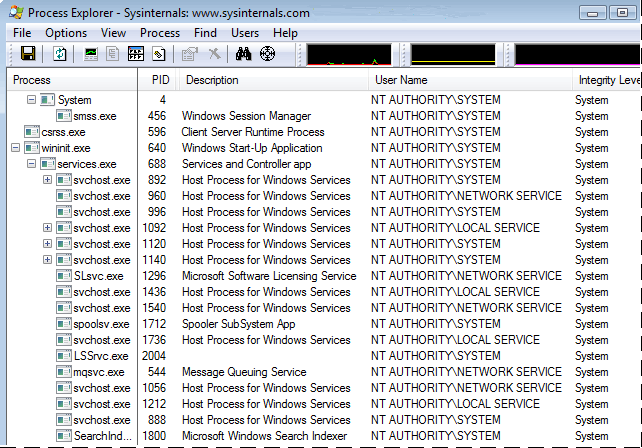642x448 pixels.
Task: Open the Find menu
Action: (x=206, y=33)
